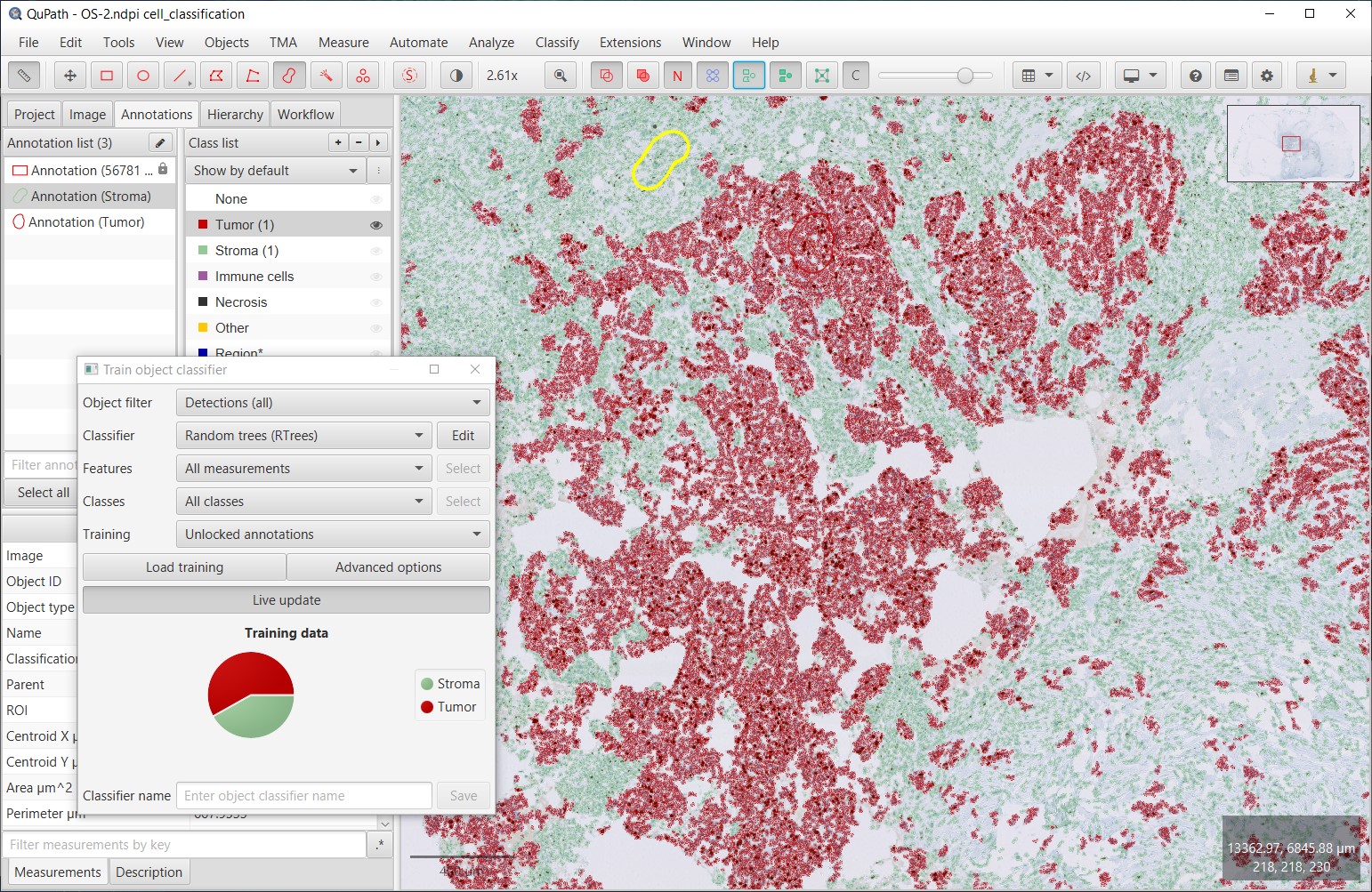
Task: Open the log viewer icon
Action: click(1231, 76)
